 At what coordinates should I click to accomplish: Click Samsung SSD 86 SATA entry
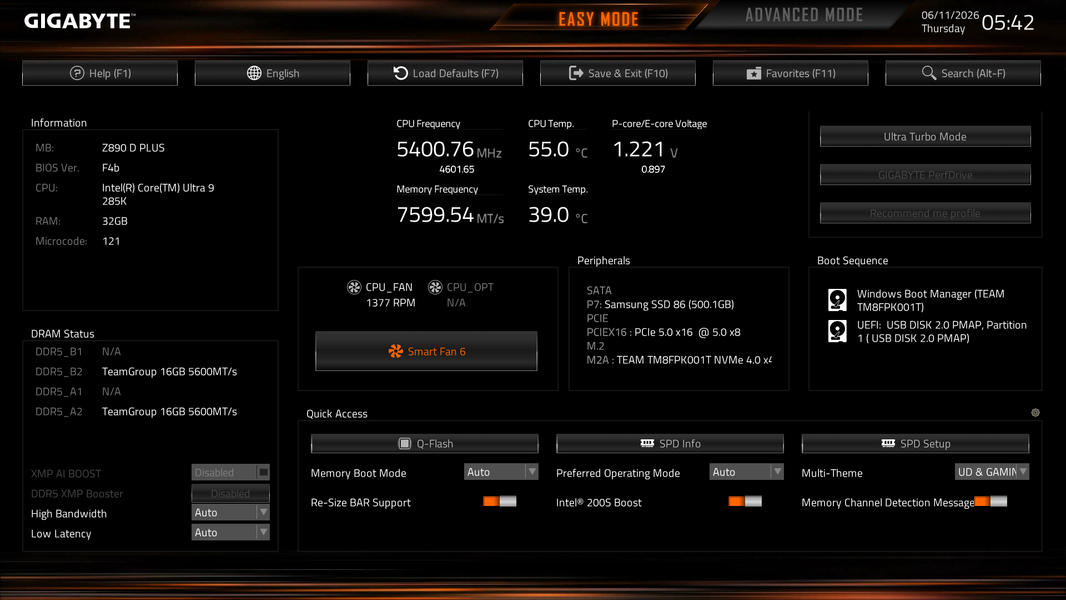click(x=660, y=304)
